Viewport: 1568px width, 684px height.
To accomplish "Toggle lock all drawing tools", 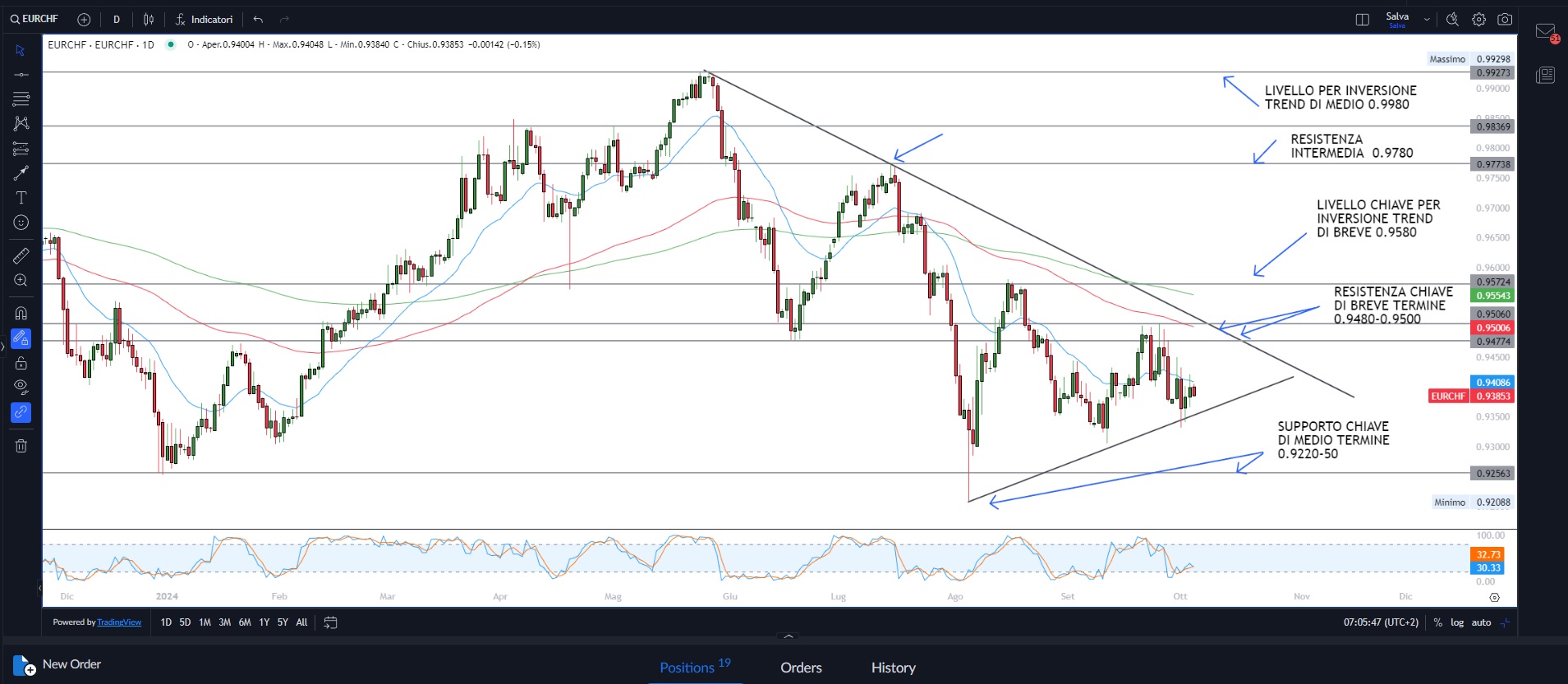I will [21, 363].
